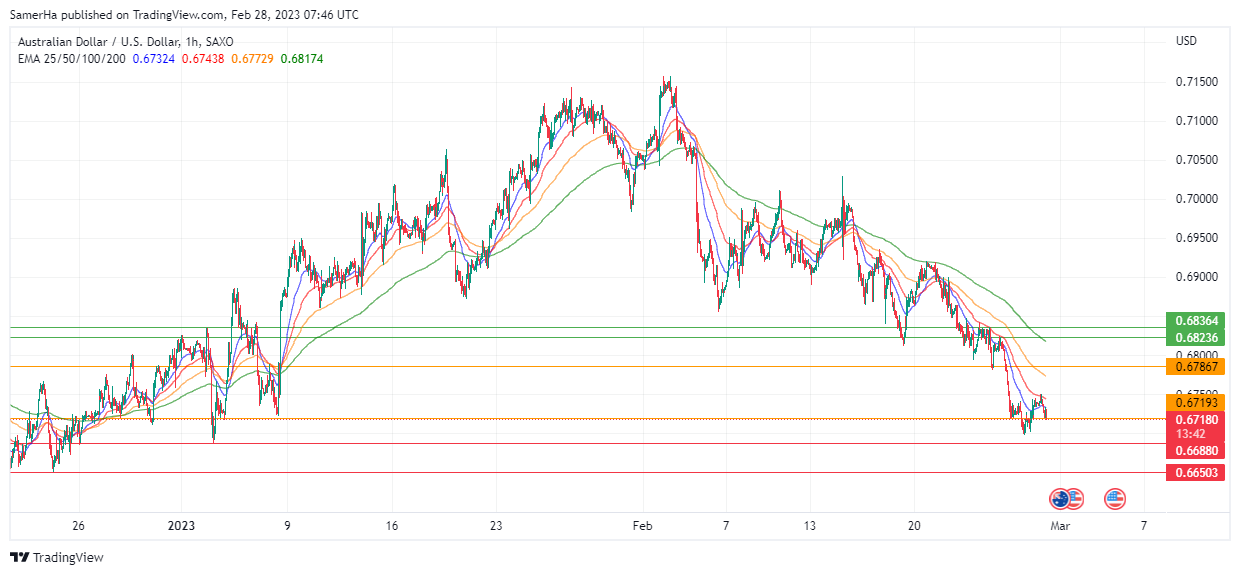Select the green EMA value 0.68174

(x=301, y=59)
